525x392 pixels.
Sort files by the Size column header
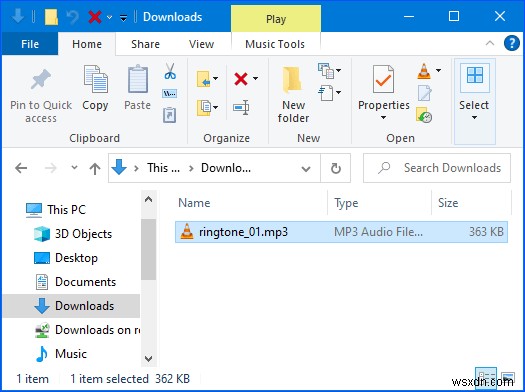pyautogui.click(x=448, y=203)
